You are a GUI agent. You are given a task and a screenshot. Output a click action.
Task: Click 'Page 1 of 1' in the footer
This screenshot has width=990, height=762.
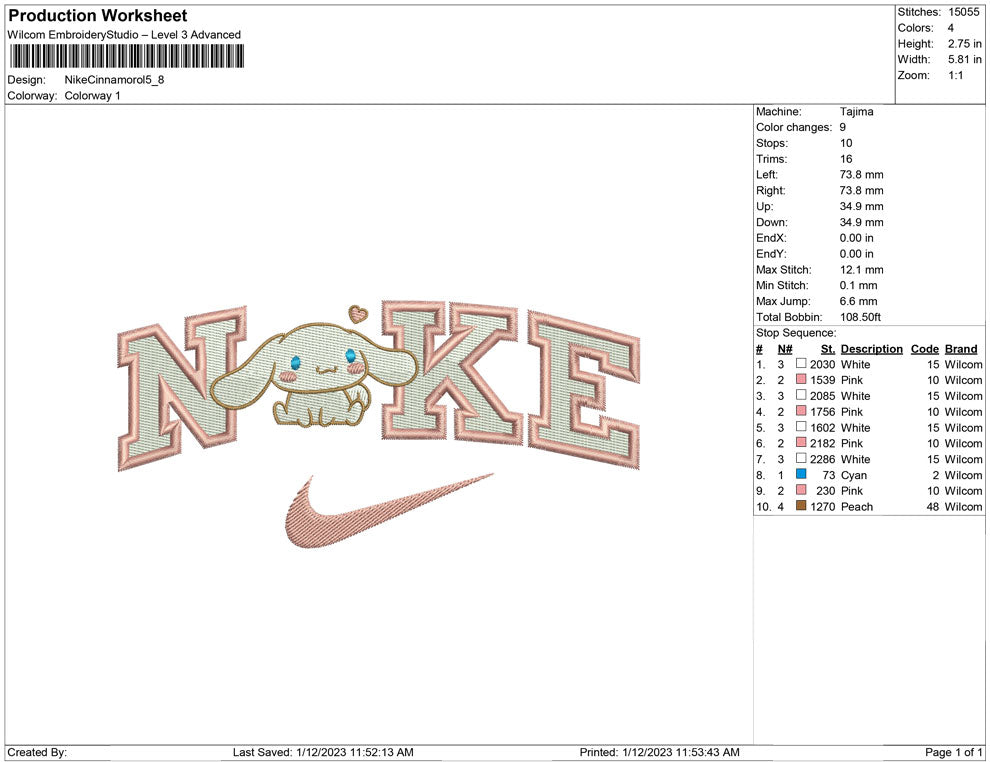pos(953,752)
